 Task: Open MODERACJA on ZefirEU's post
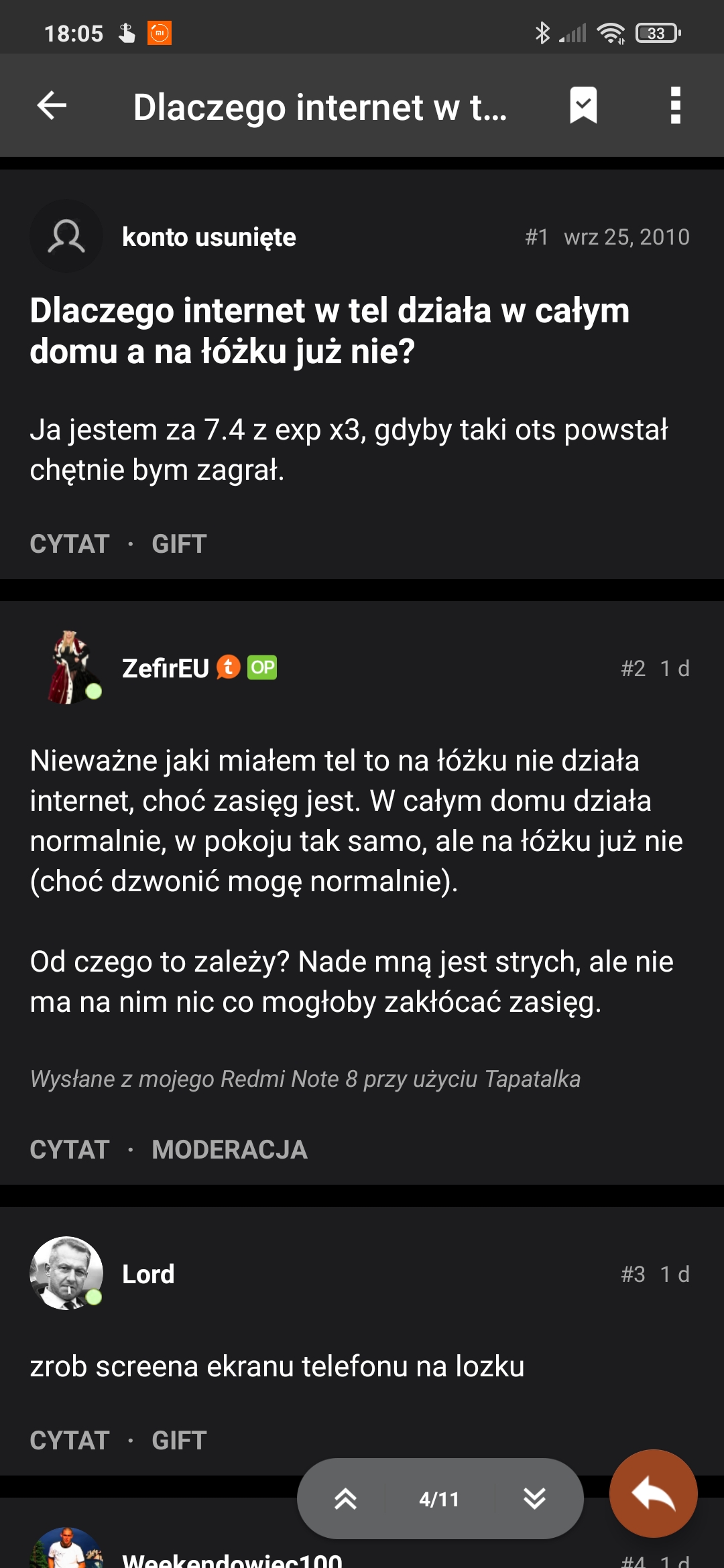[229, 1150]
